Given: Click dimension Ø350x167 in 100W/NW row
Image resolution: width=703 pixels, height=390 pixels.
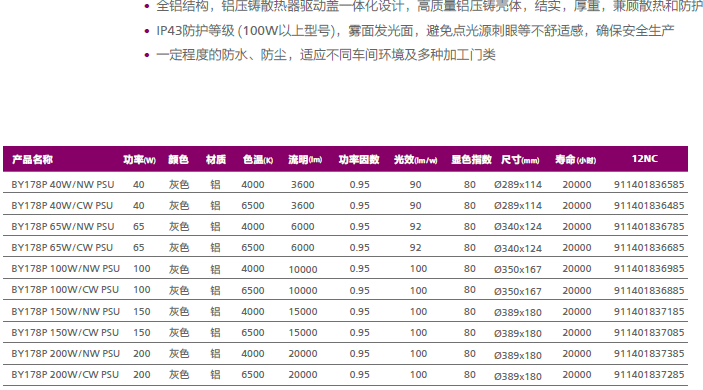Looking at the screenshot, I should click(518, 269).
